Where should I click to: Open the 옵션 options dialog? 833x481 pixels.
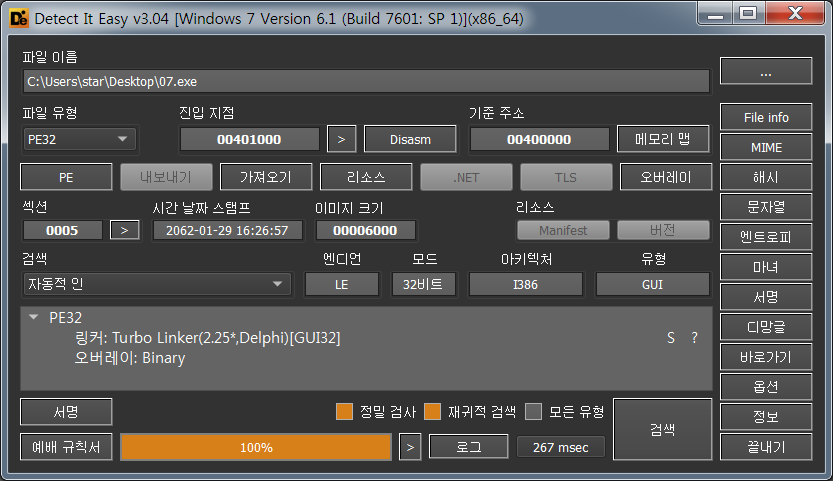pos(766,387)
